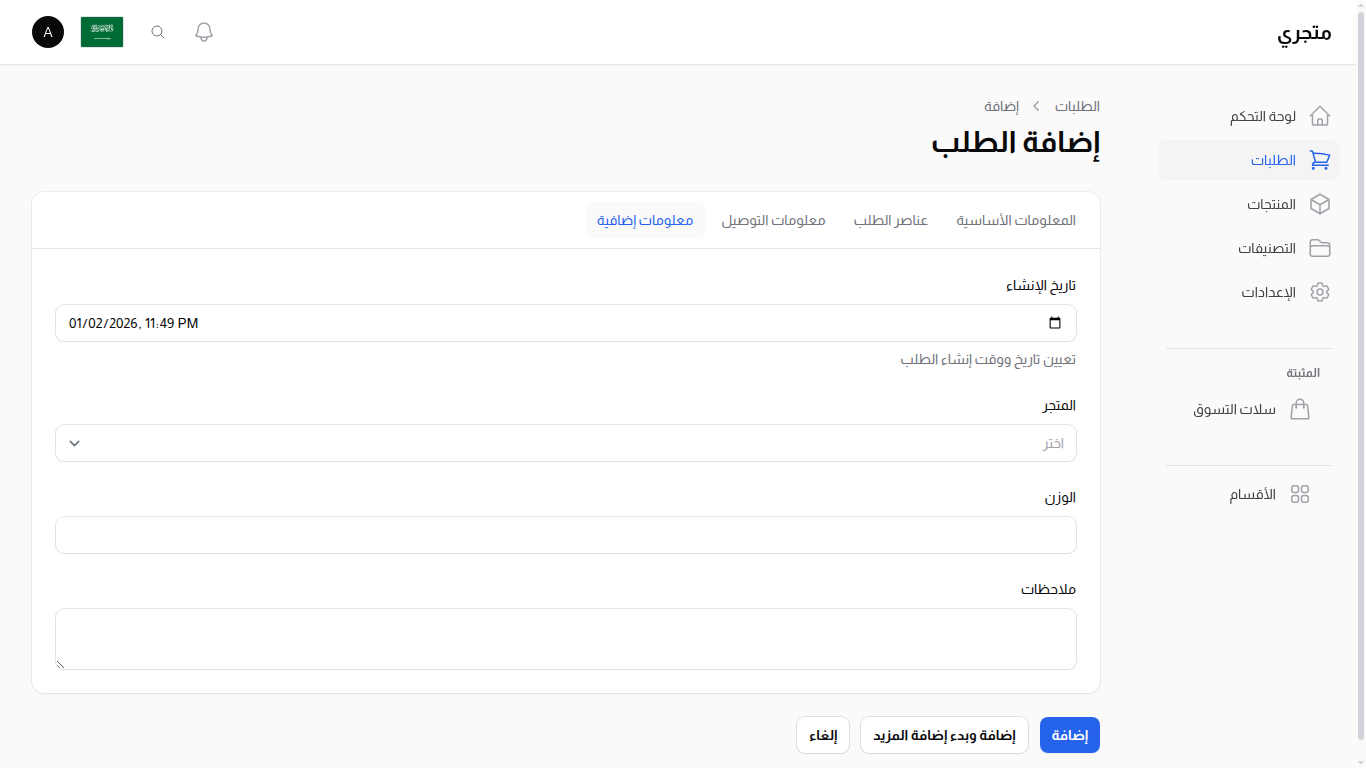Viewport: 1366px width, 768px height.
Task: Click the search magnifier icon
Action: point(157,31)
